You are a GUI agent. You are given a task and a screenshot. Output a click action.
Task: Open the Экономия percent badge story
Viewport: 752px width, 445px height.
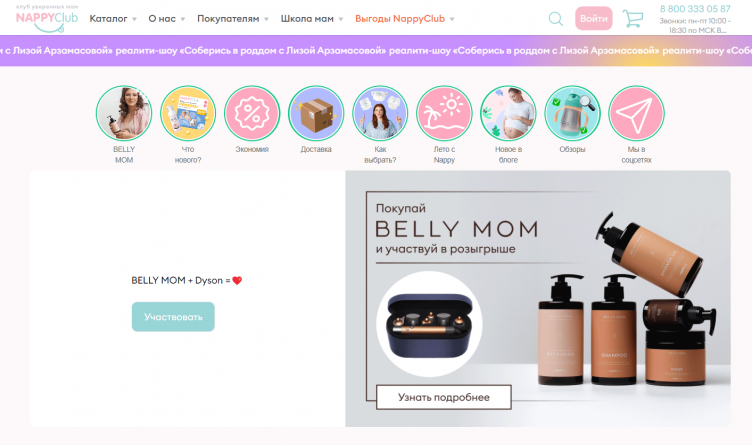pyautogui.click(x=252, y=113)
